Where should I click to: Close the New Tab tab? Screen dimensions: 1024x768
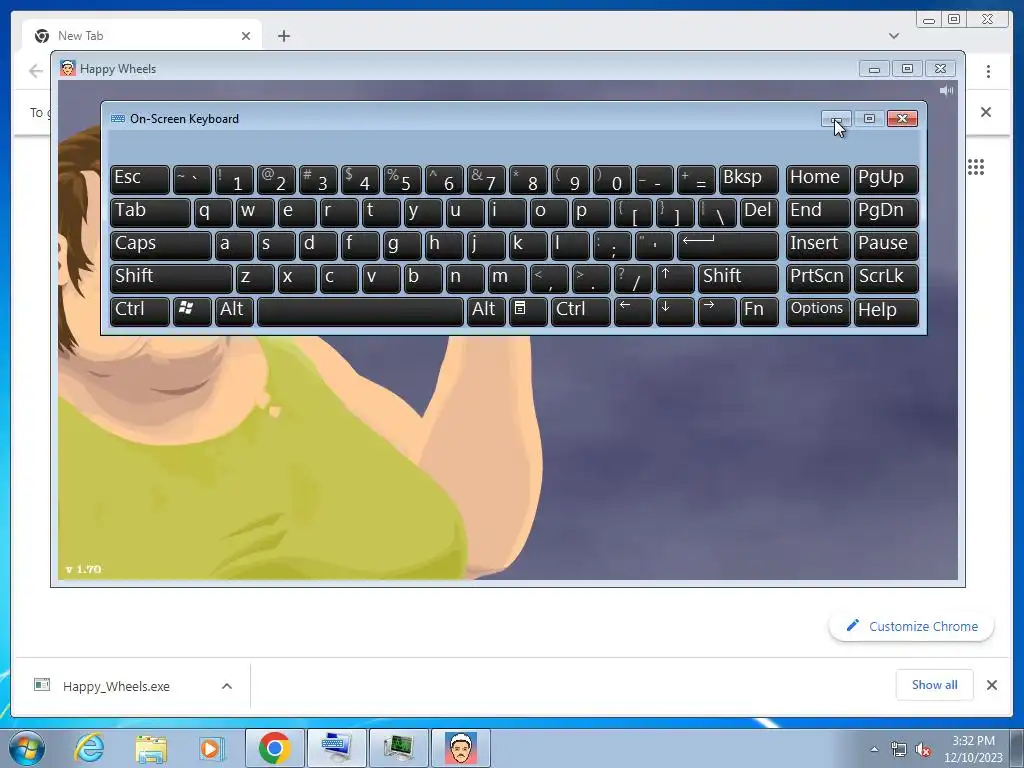246,36
